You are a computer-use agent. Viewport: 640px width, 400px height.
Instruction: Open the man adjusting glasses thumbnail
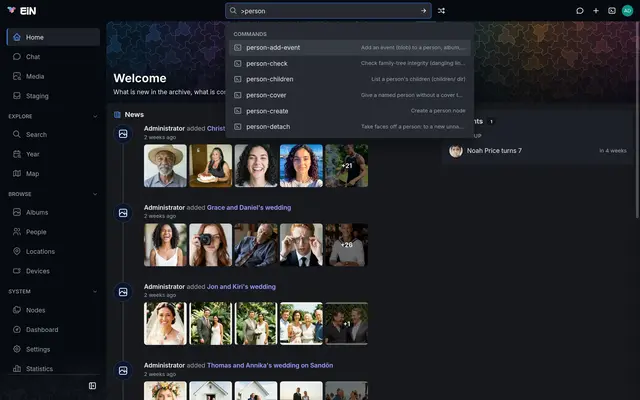point(301,245)
